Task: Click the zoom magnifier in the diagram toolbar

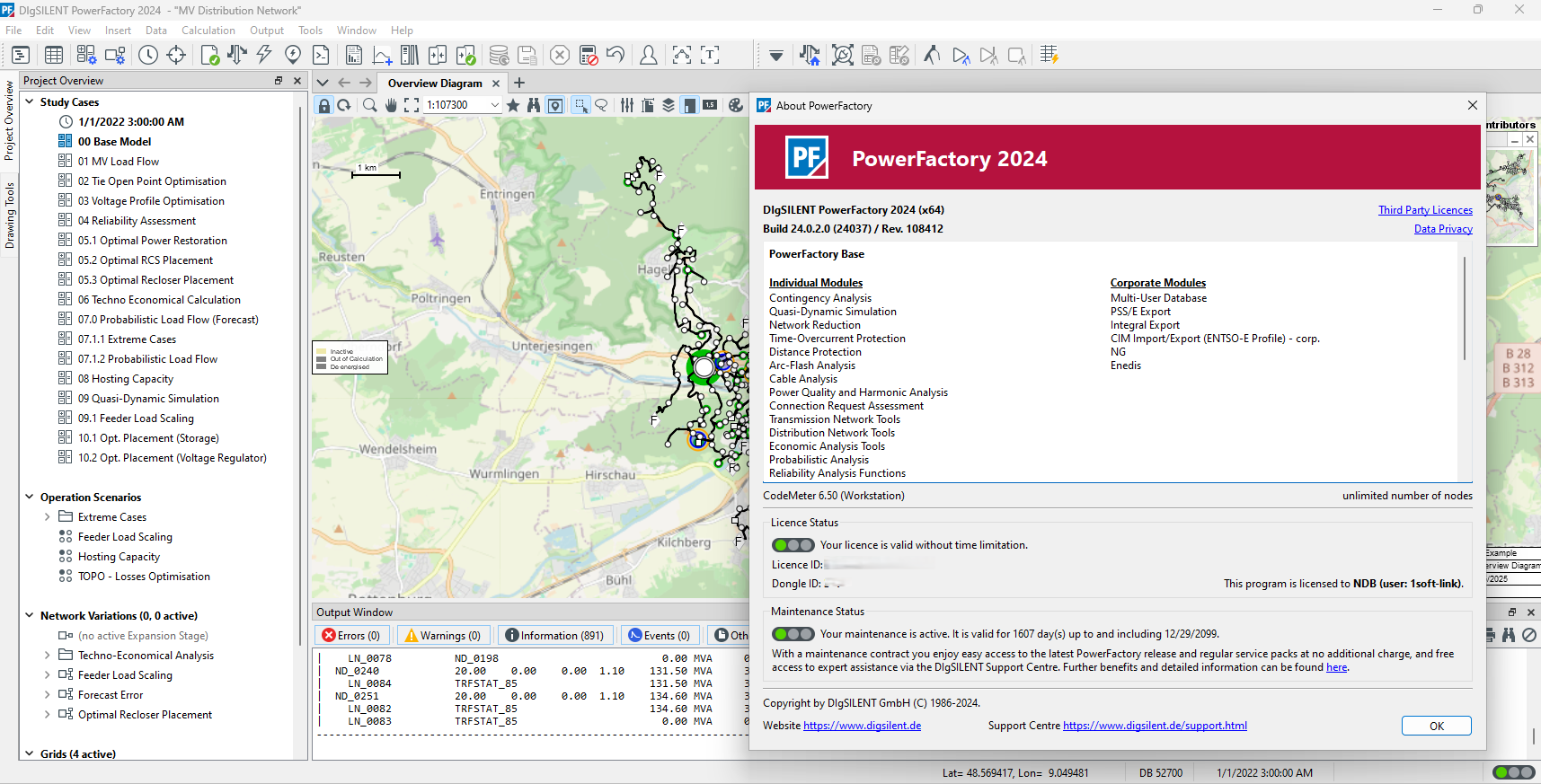Action: coord(369,105)
